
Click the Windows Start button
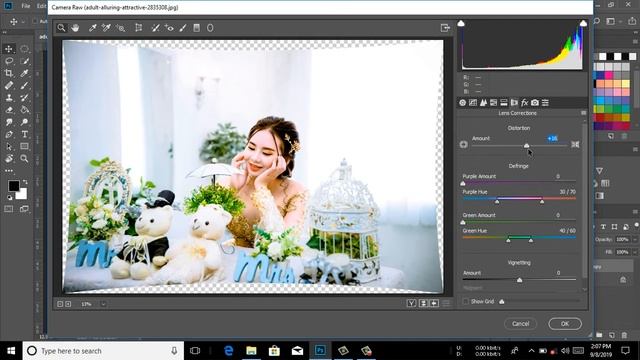(11, 351)
